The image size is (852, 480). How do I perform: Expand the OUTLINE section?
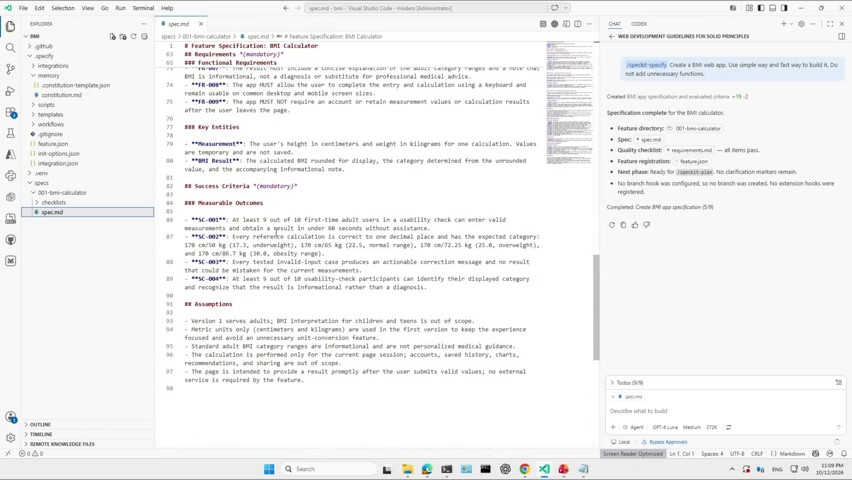point(40,425)
